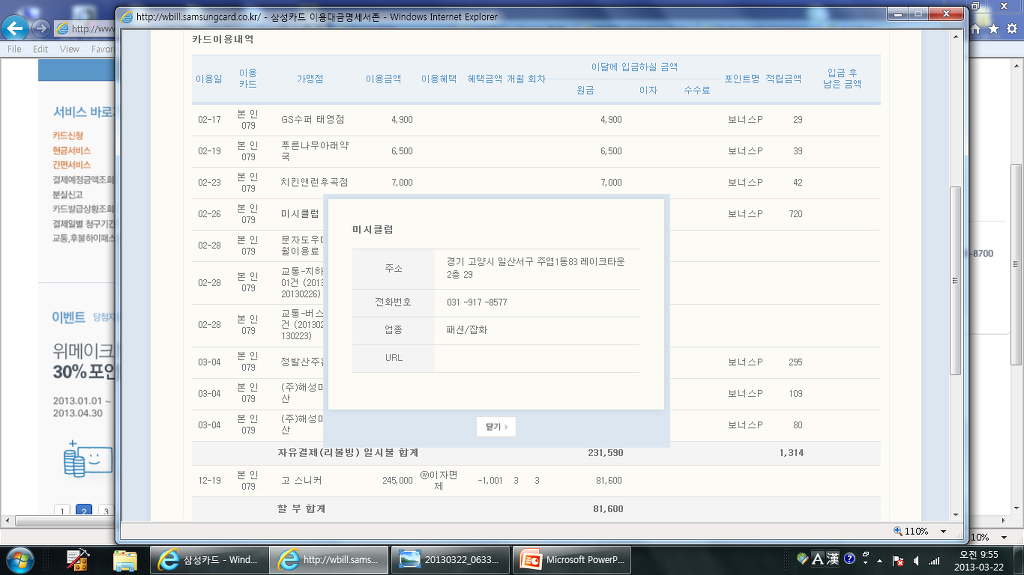Image resolution: width=1024 pixels, height=575 pixels.
Task: Click the 이용일 column header
Action: [209, 78]
